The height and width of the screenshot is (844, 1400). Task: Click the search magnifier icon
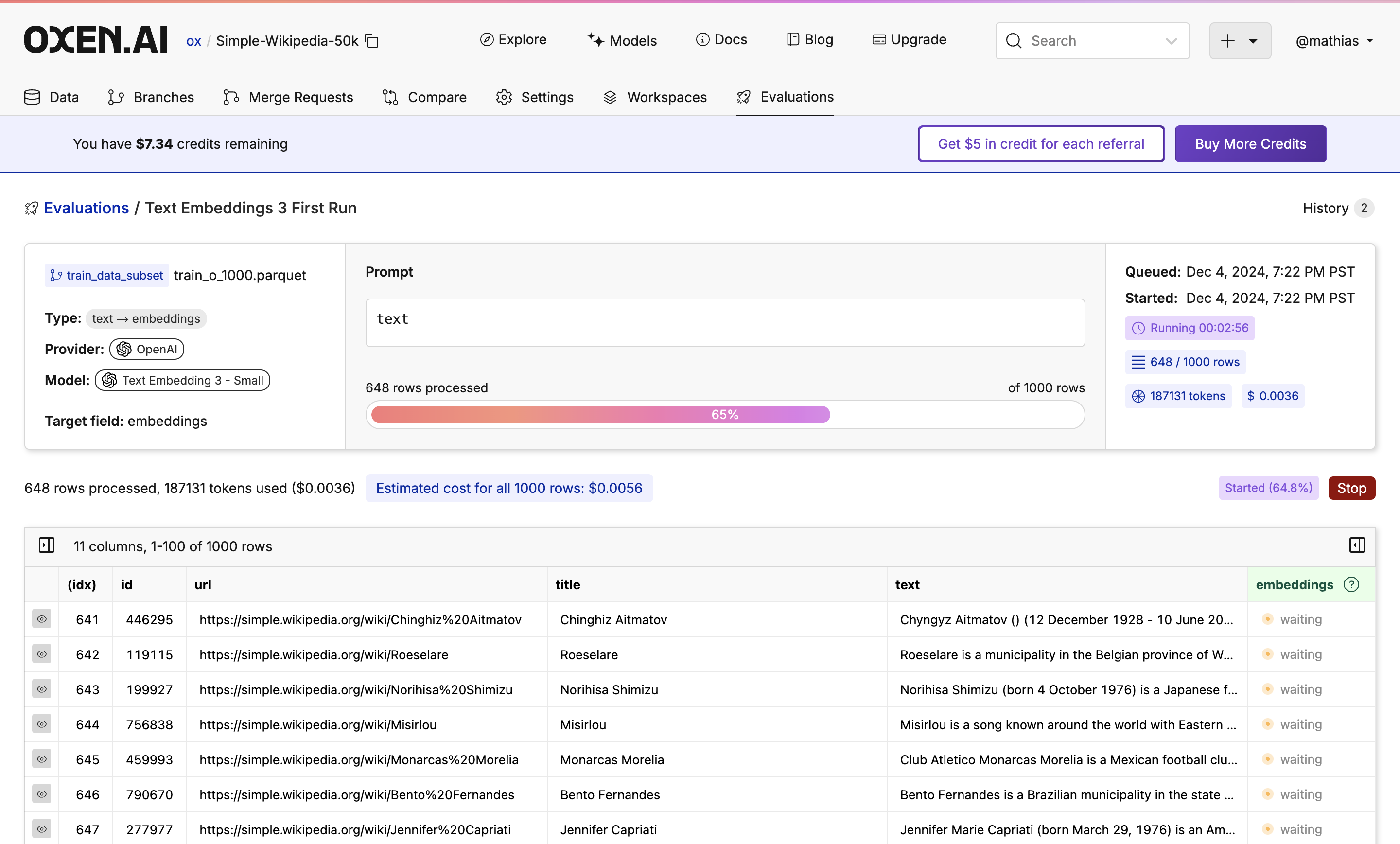pyautogui.click(x=1014, y=41)
